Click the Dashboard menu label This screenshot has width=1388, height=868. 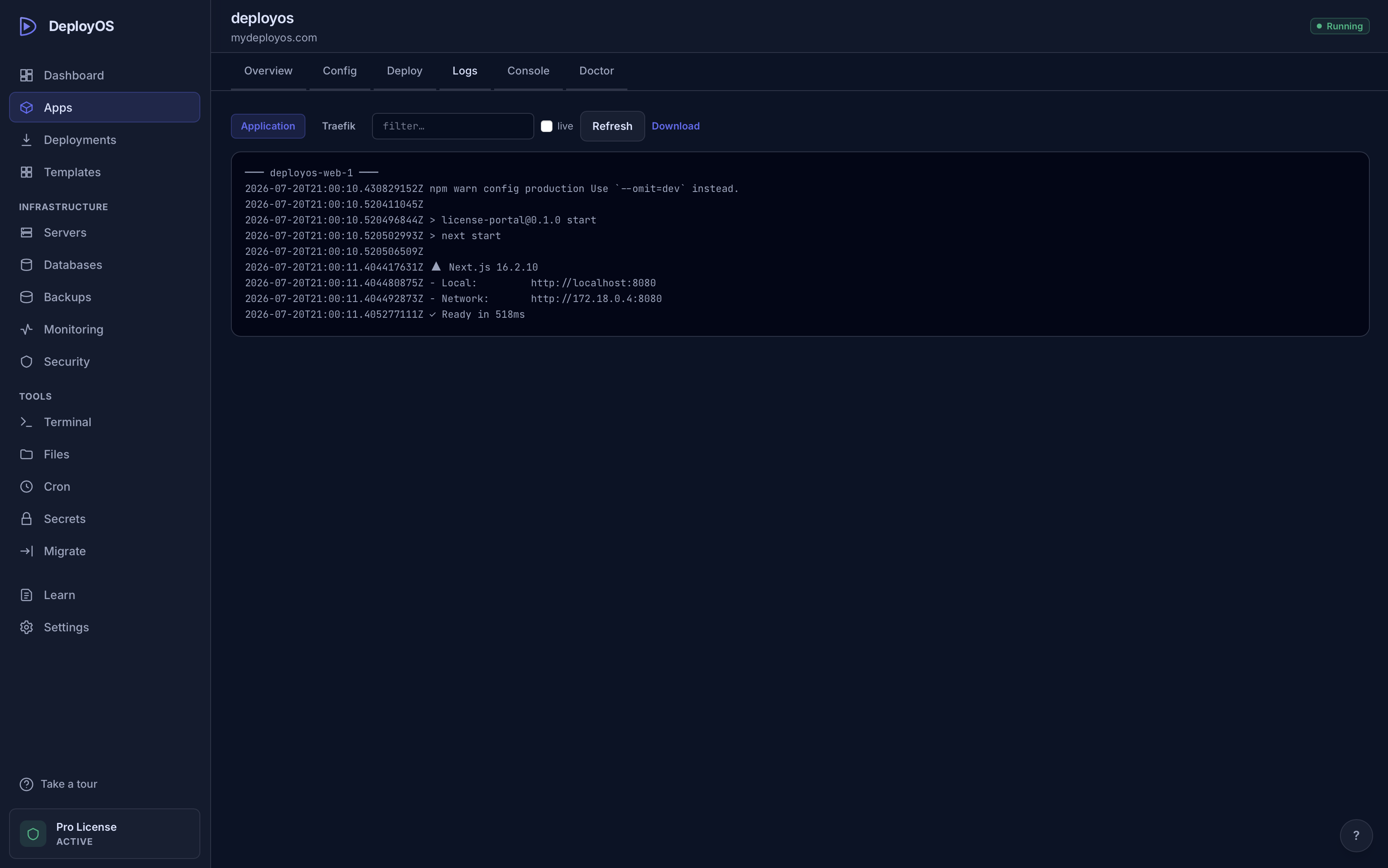tap(74, 75)
